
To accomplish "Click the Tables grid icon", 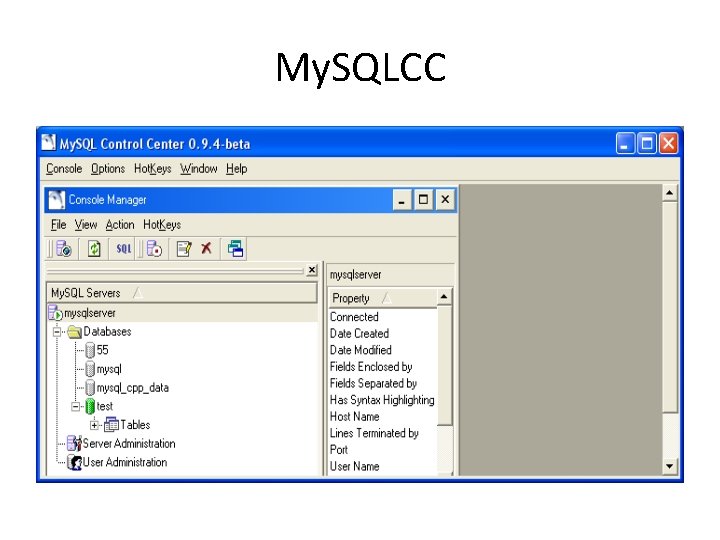I will [x=111, y=425].
